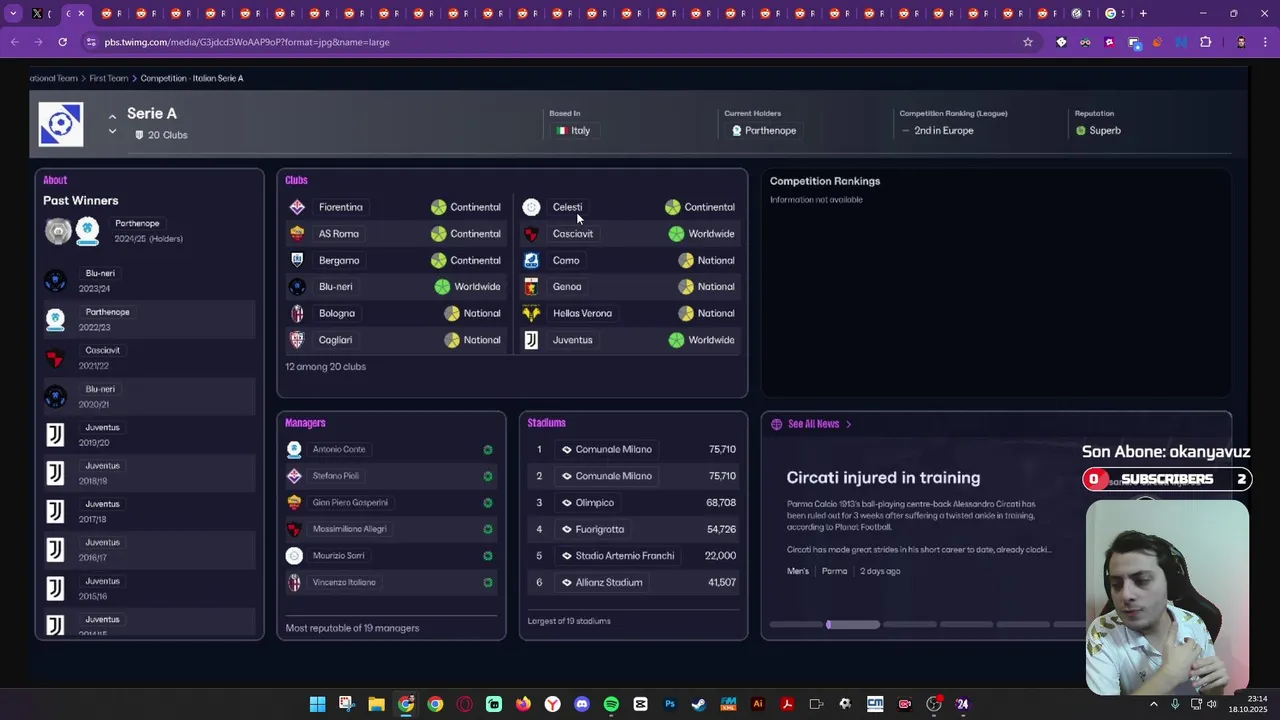Click the Competition - Italian Serie A breadcrumb
Image resolution: width=1280 pixels, height=720 pixels.
tap(192, 78)
